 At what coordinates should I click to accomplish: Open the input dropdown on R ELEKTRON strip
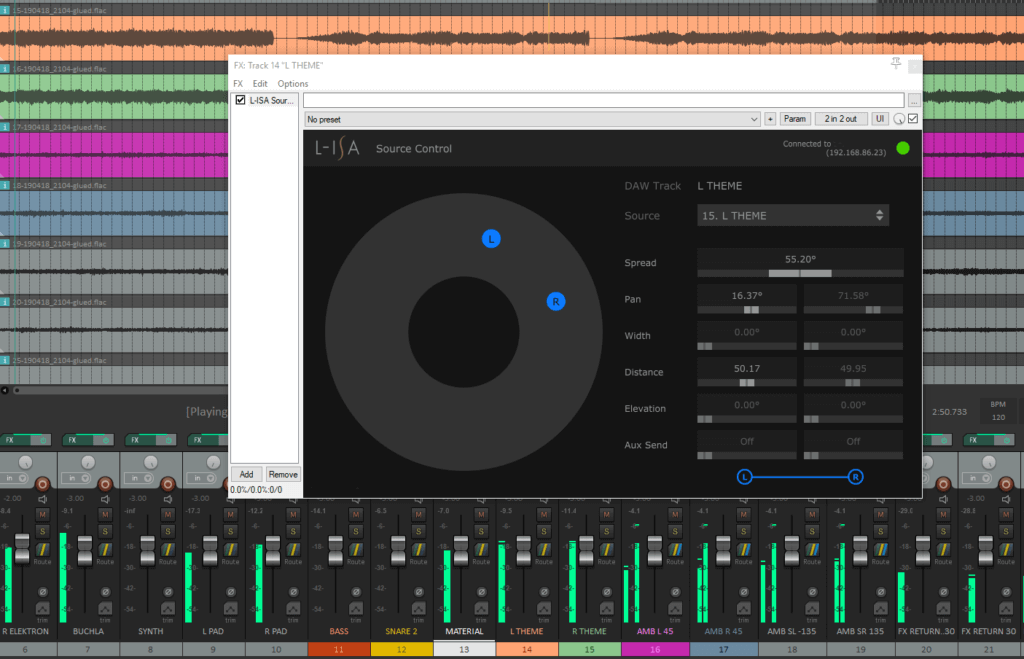[x=14, y=478]
